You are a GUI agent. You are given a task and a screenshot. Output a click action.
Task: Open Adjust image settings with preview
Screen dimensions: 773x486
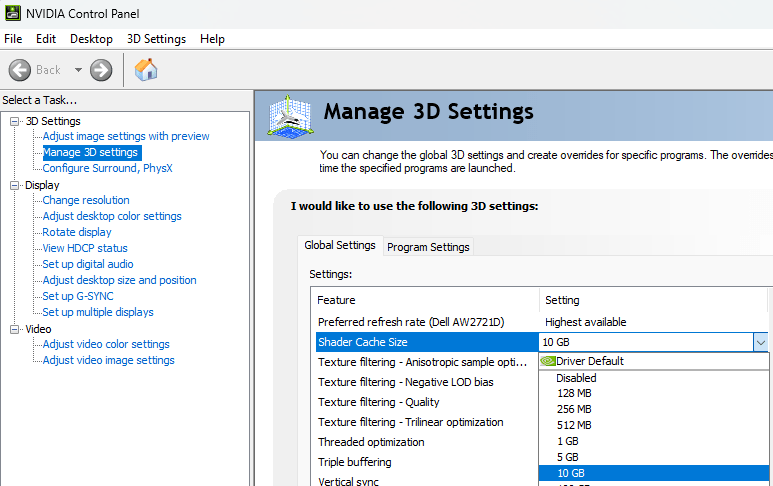pos(126,136)
